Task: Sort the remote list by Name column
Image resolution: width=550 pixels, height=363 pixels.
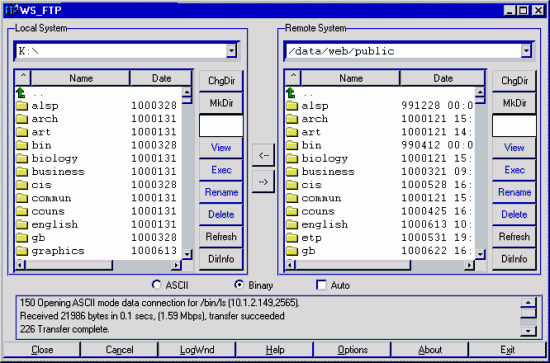Action: click(350, 78)
